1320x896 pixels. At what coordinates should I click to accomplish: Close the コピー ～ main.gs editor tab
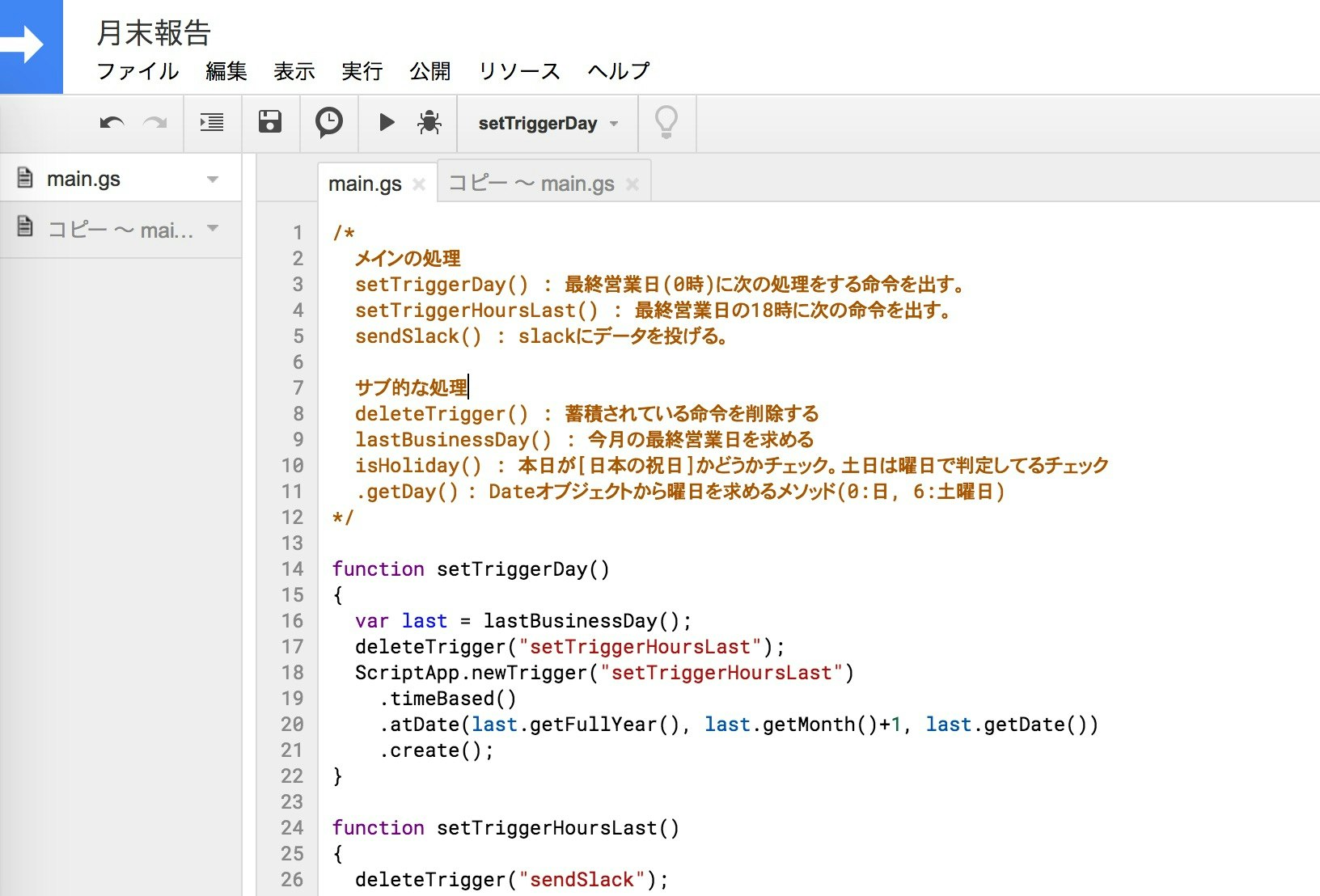[x=632, y=184]
